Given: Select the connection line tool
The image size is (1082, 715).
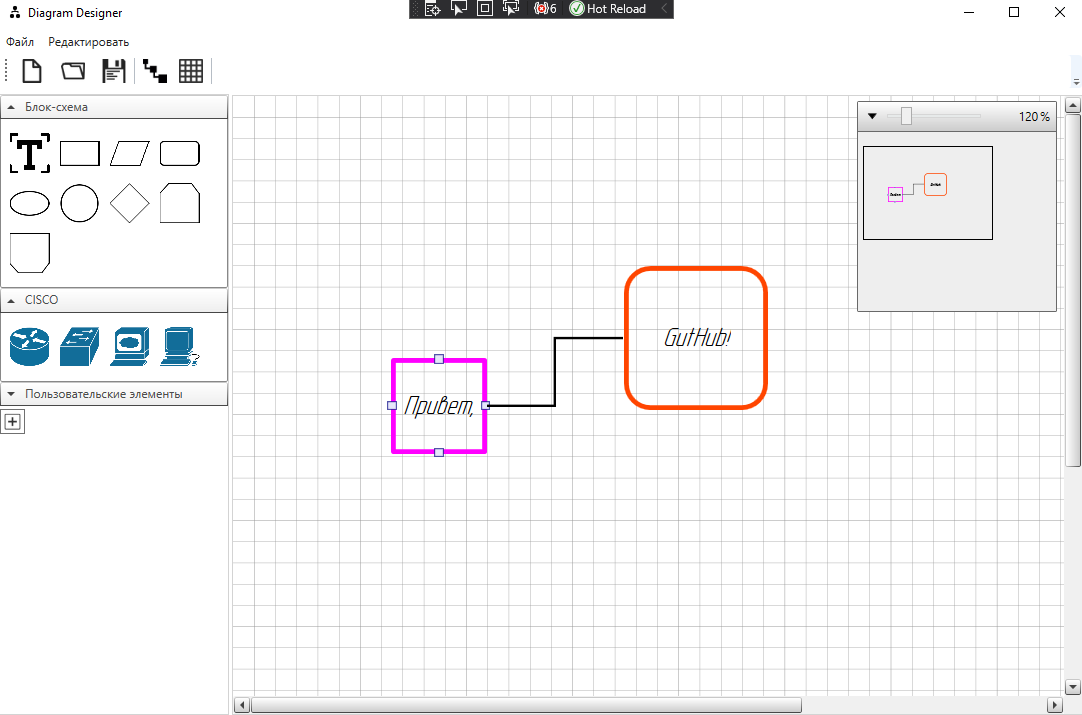Looking at the screenshot, I should (153, 70).
